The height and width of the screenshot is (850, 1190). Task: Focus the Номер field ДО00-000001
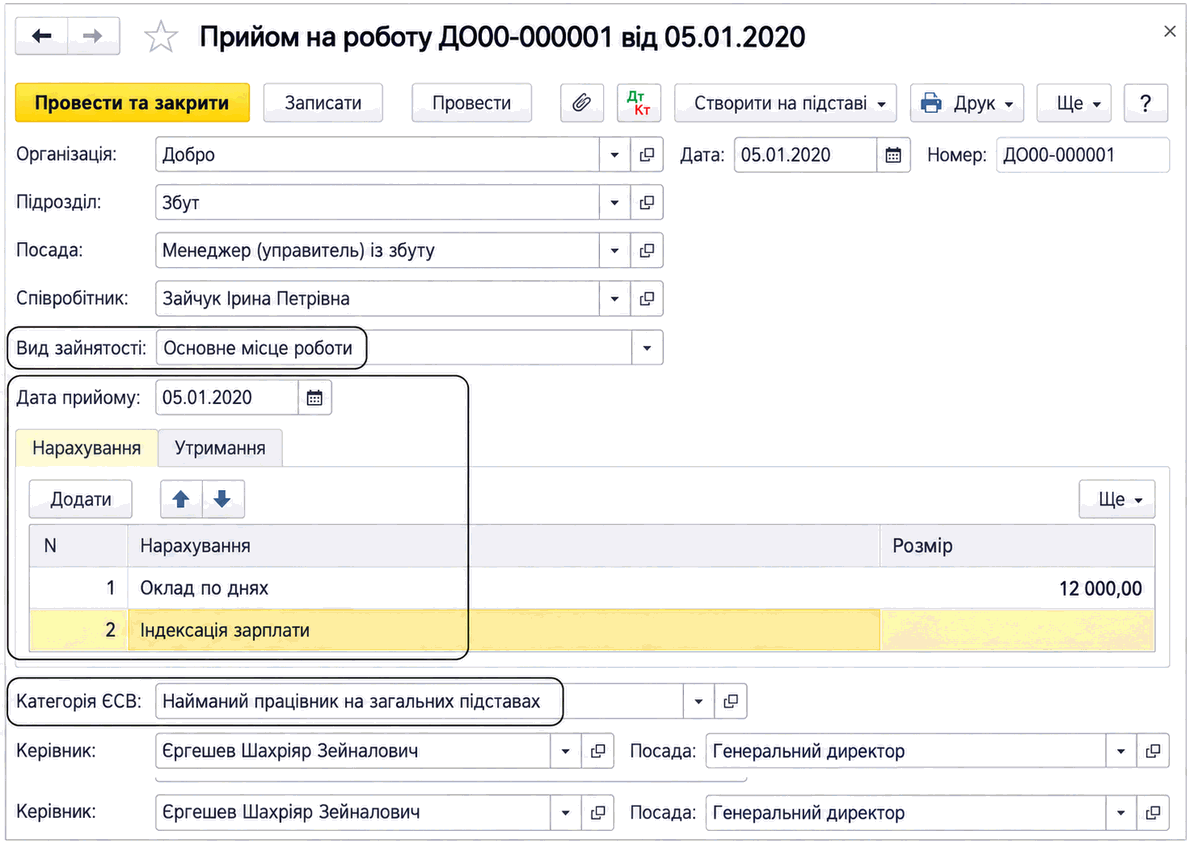pyautogui.click(x=1082, y=155)
